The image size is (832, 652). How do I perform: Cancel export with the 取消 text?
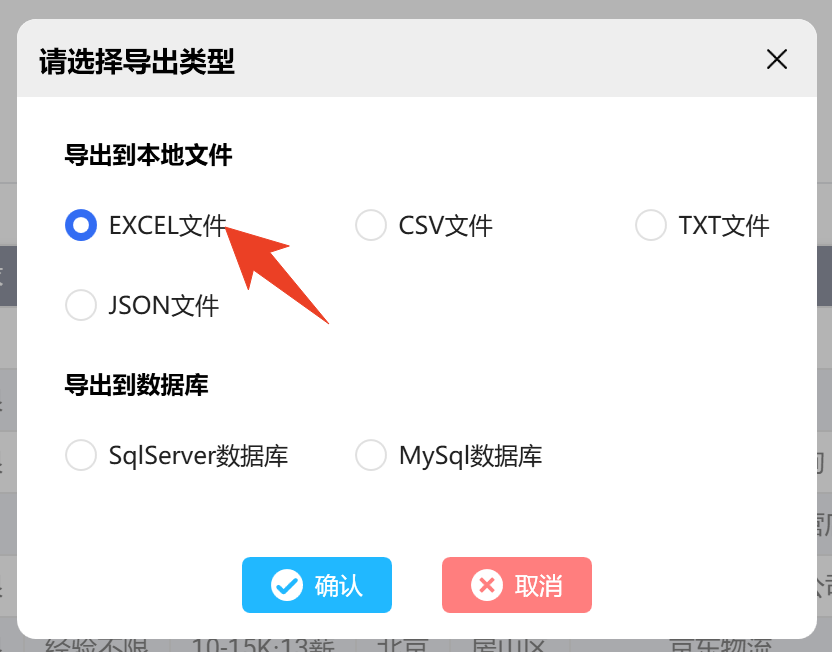tap(539, 586)
